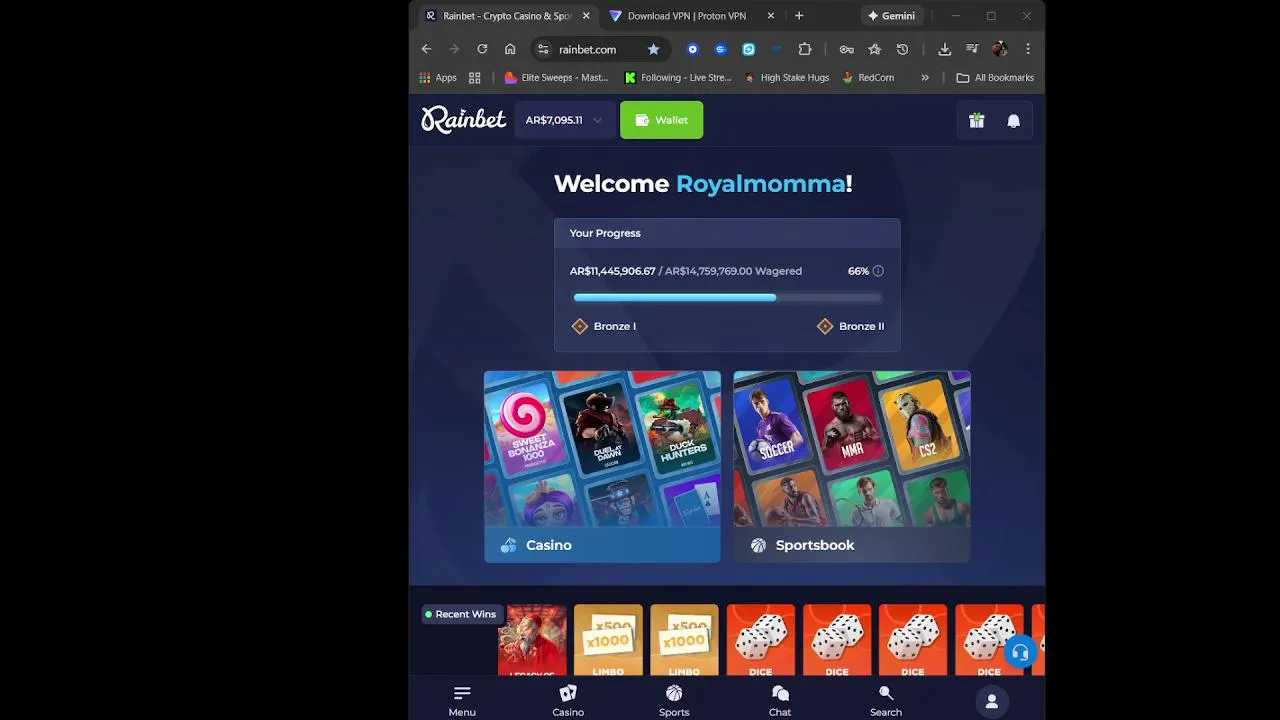The height and width of the screenshot is (720, 1280).
Task: Open the RedCorn bookmark
Action: (x=868, y=78)
